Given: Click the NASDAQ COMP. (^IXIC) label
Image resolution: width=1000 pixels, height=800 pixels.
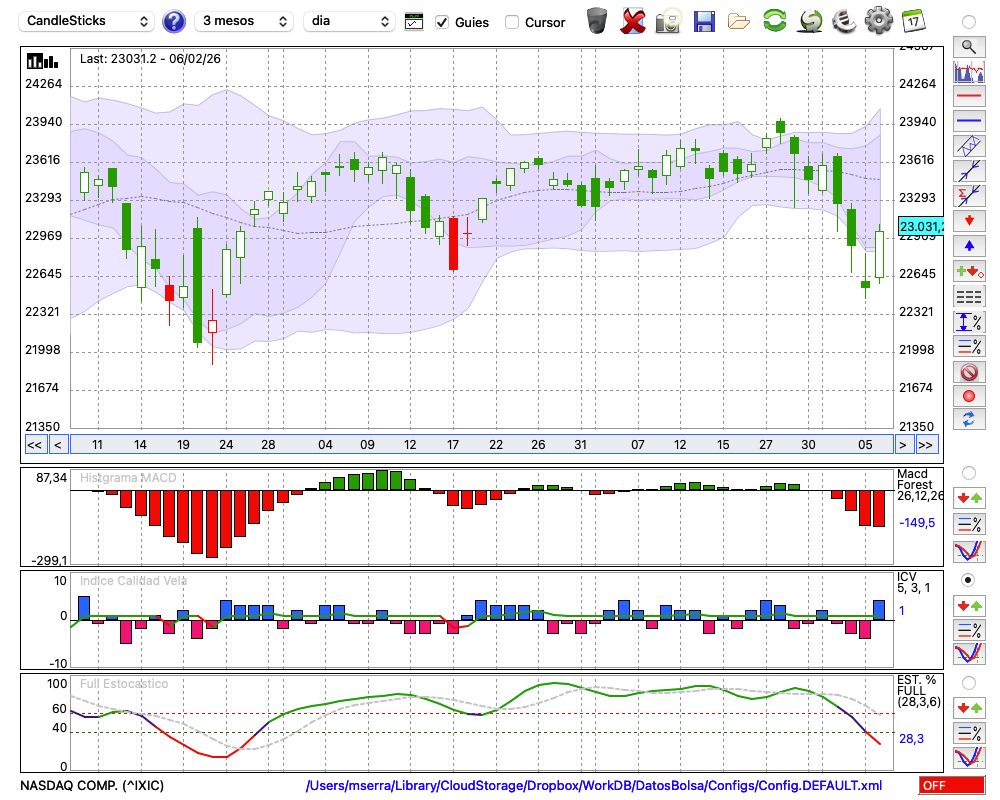Looking at the screenshot, I should coord(92,785).
